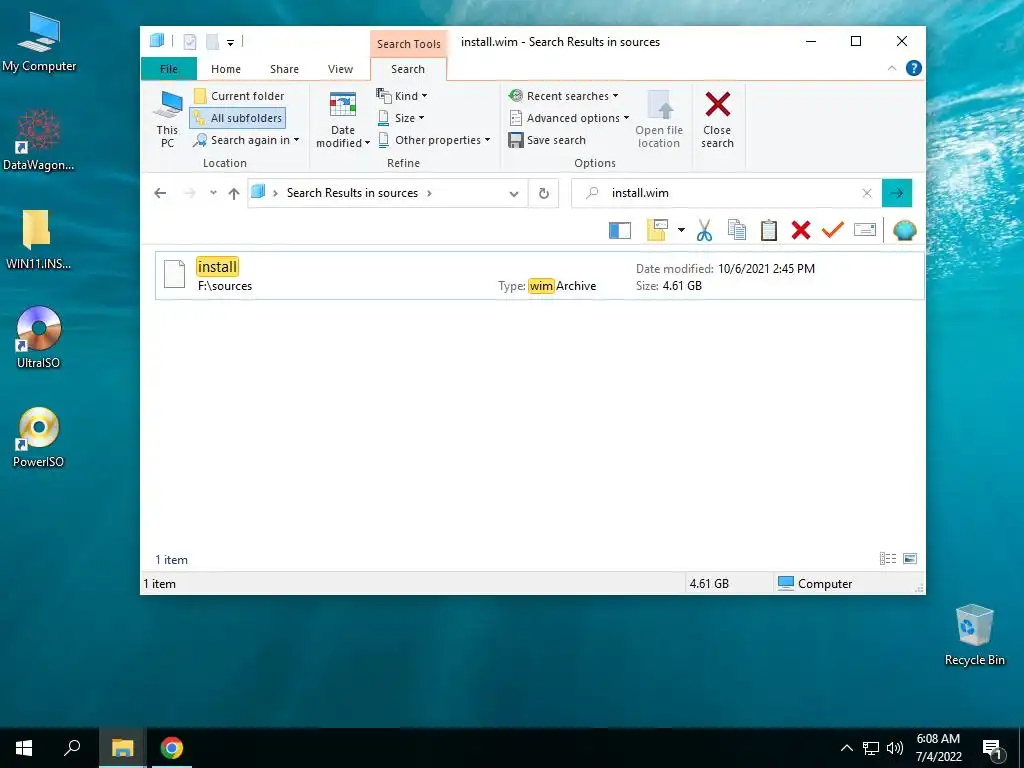Click the red X Delete icon
This screenshot has height=768, width=1024.
click(x=801, y=230)
